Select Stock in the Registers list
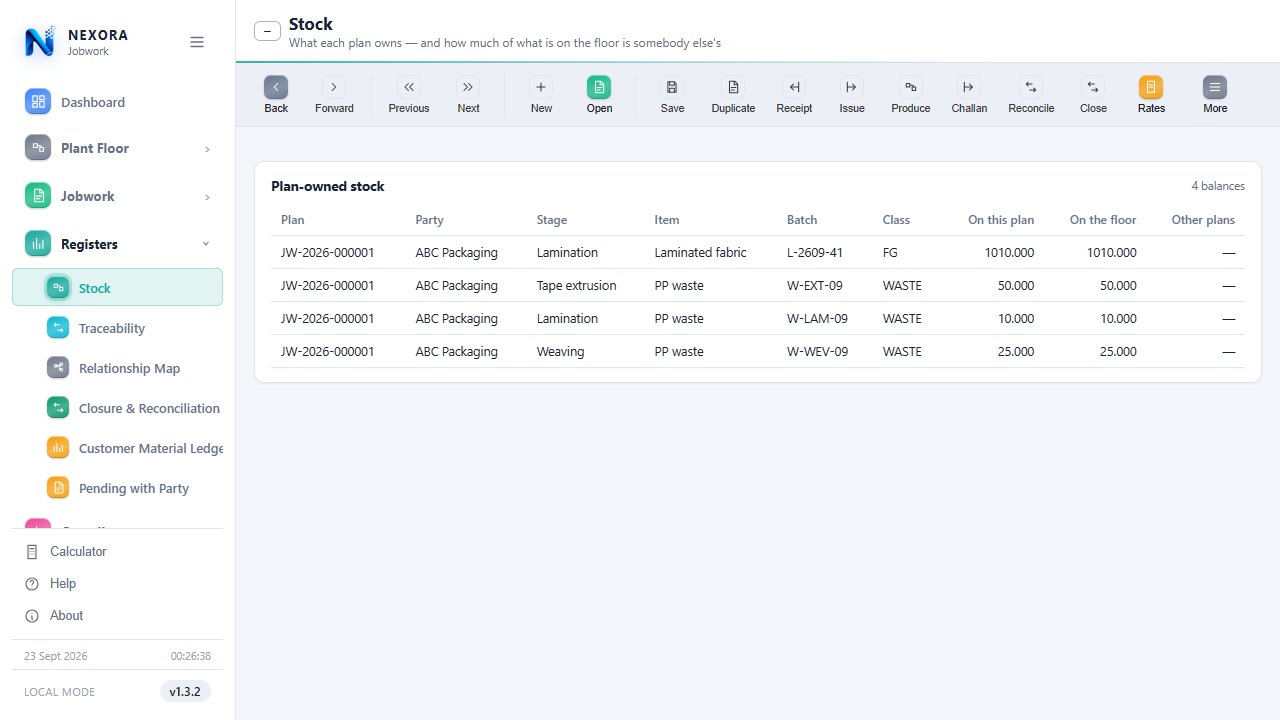This screenshot has width=1280, height=720. (x=118, y=288)
